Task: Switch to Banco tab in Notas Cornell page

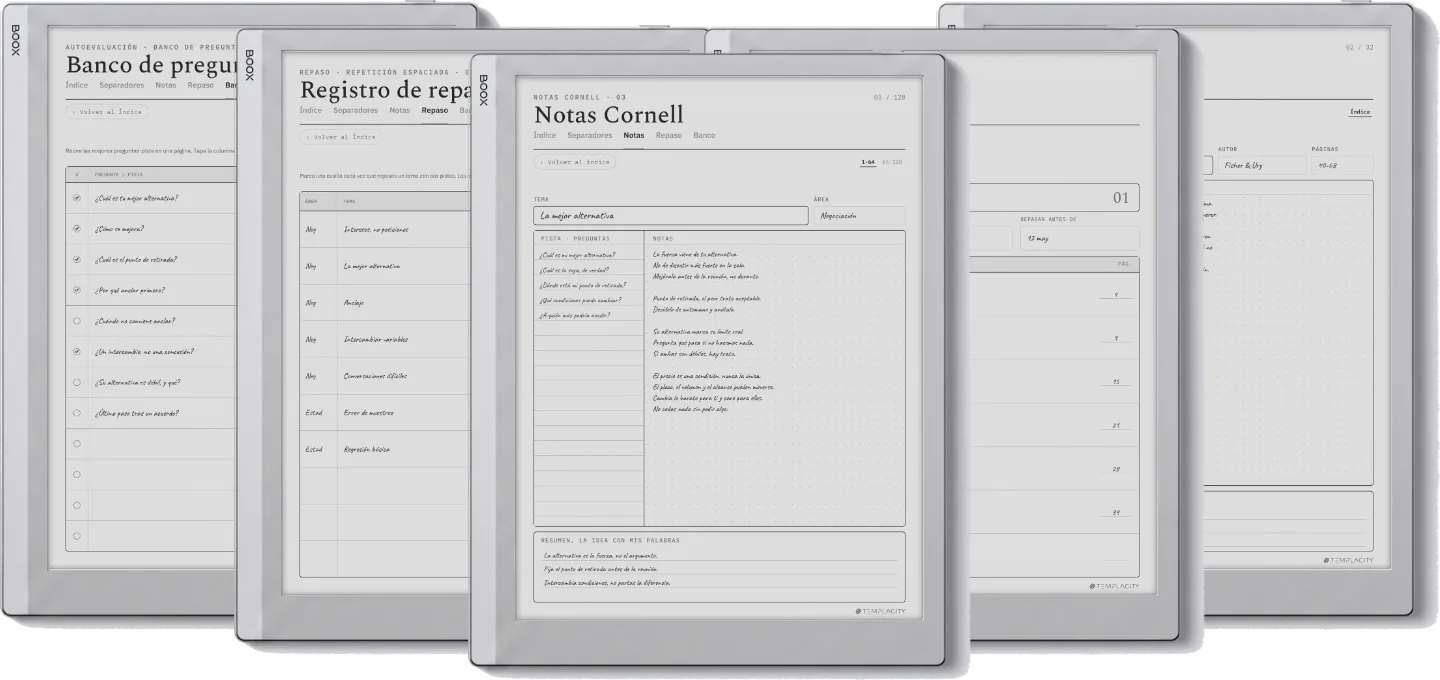Action: 704,135
